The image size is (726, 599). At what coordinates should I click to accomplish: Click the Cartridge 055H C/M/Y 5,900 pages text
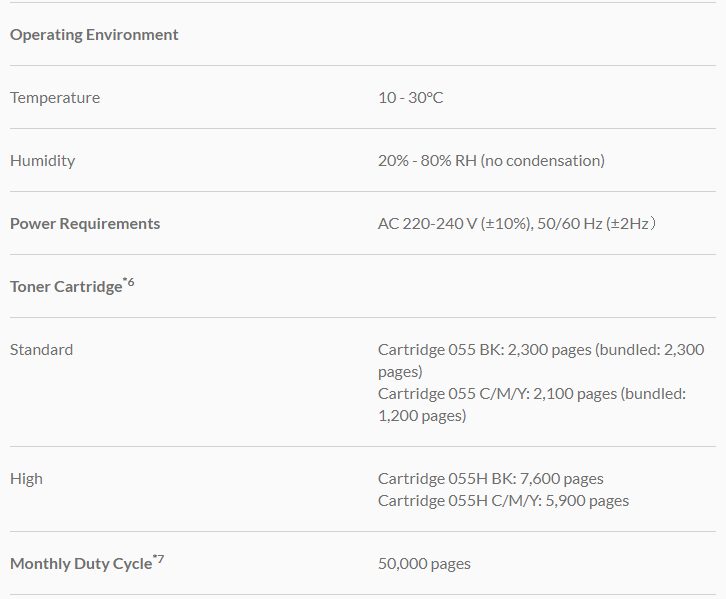pyautogui.click(x=503, y=501)
